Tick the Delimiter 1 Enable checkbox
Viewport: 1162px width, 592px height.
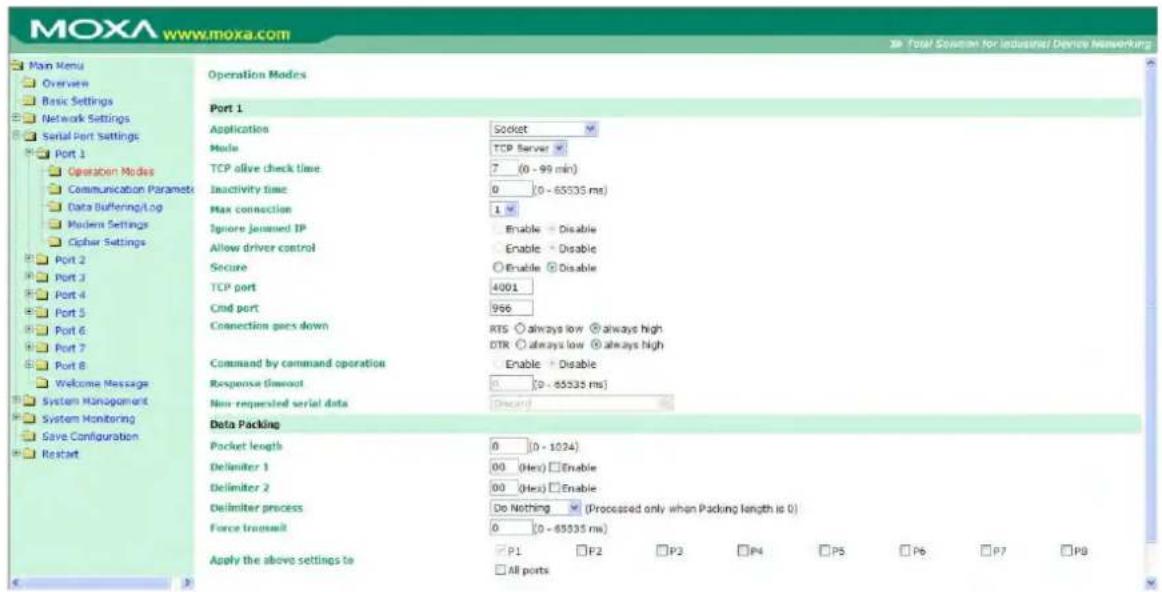pos(555,468)
